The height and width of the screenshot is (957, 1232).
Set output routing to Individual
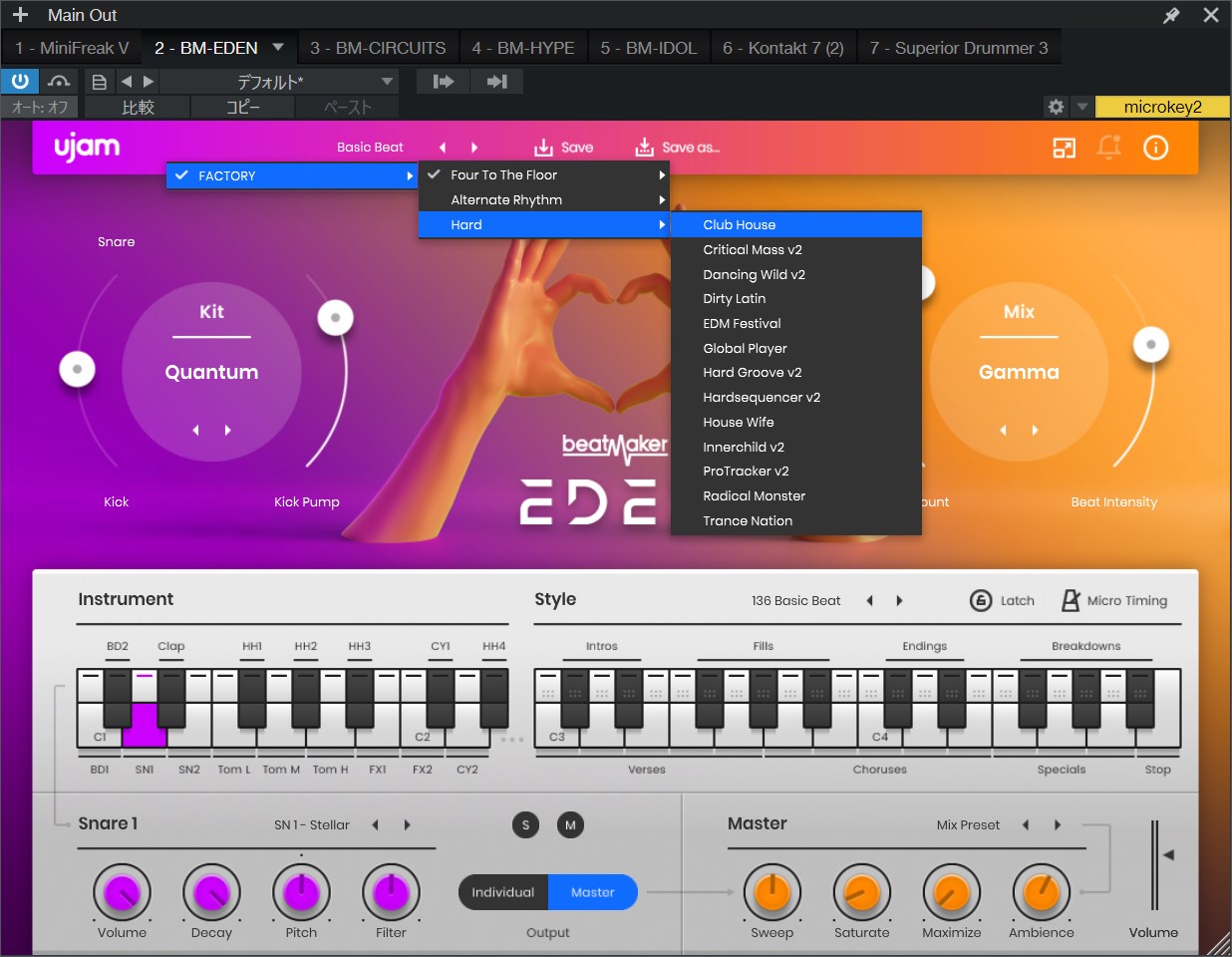(502, 892)
